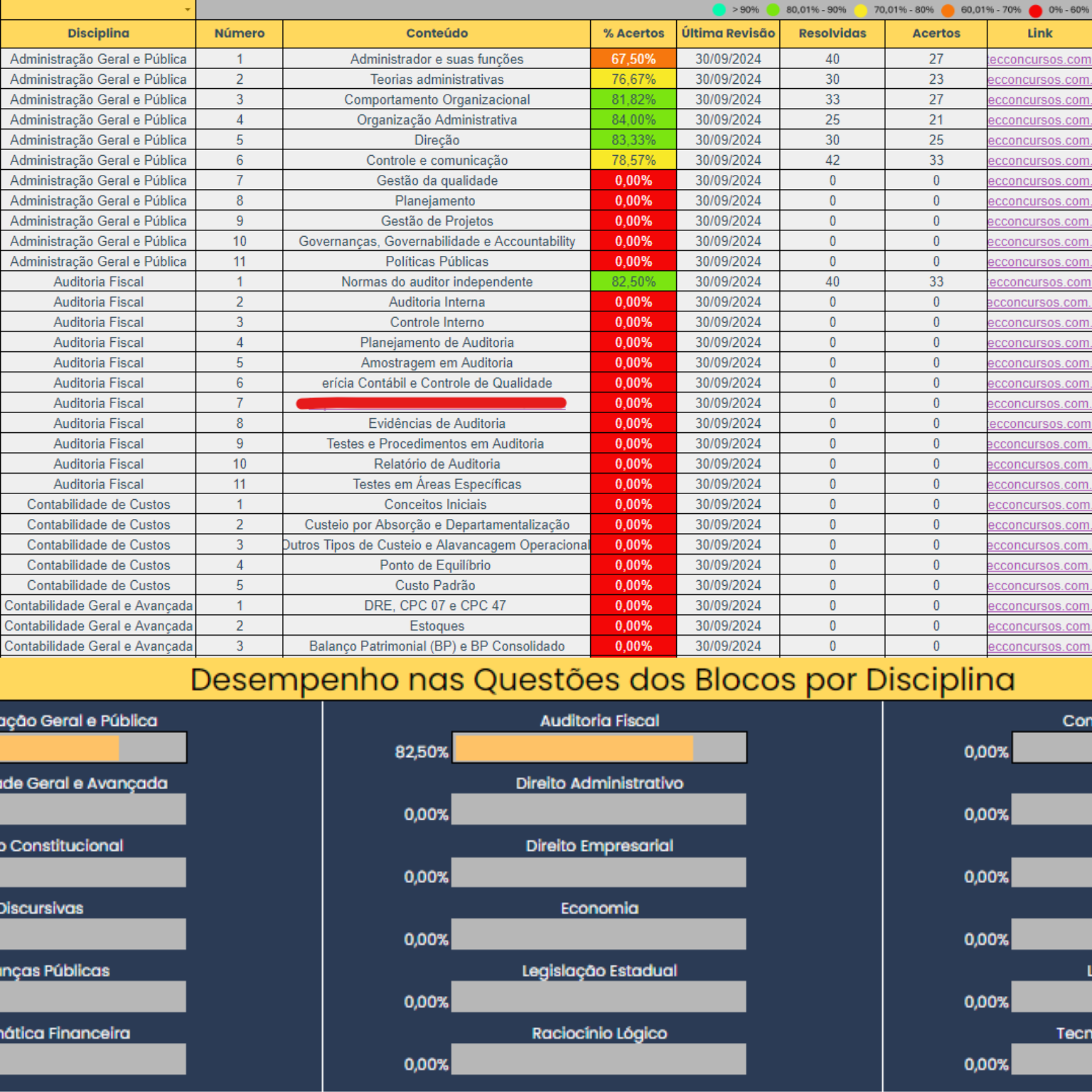Open the dropdown arrow in the top-left yellow cell

(x=188, y=10)
